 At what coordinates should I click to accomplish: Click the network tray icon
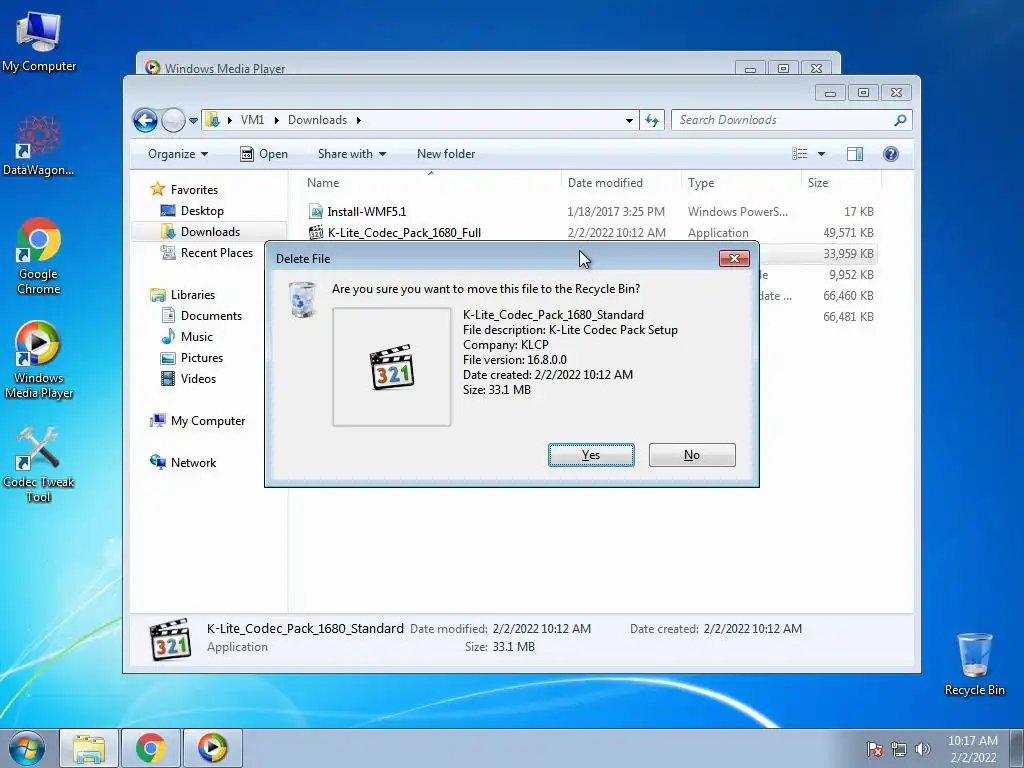coord(899,749)
